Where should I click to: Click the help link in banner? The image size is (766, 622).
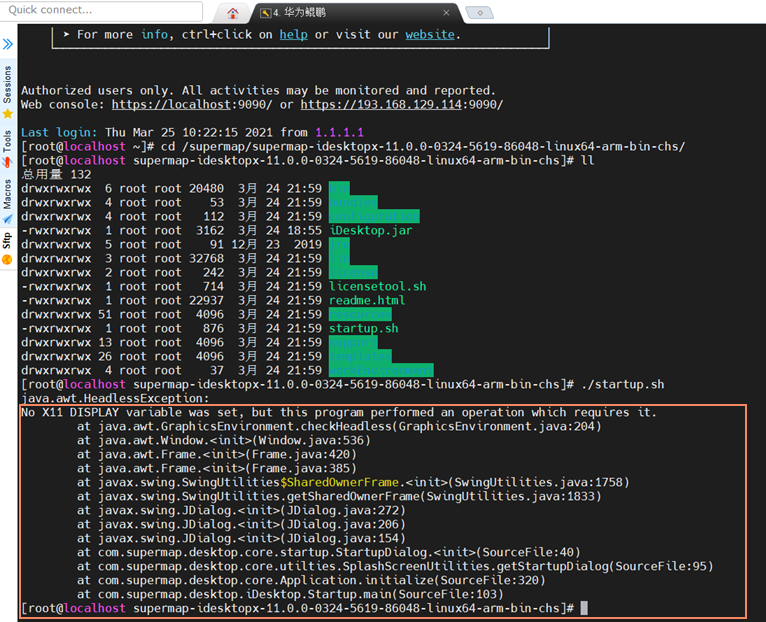[x=293, y=34]
